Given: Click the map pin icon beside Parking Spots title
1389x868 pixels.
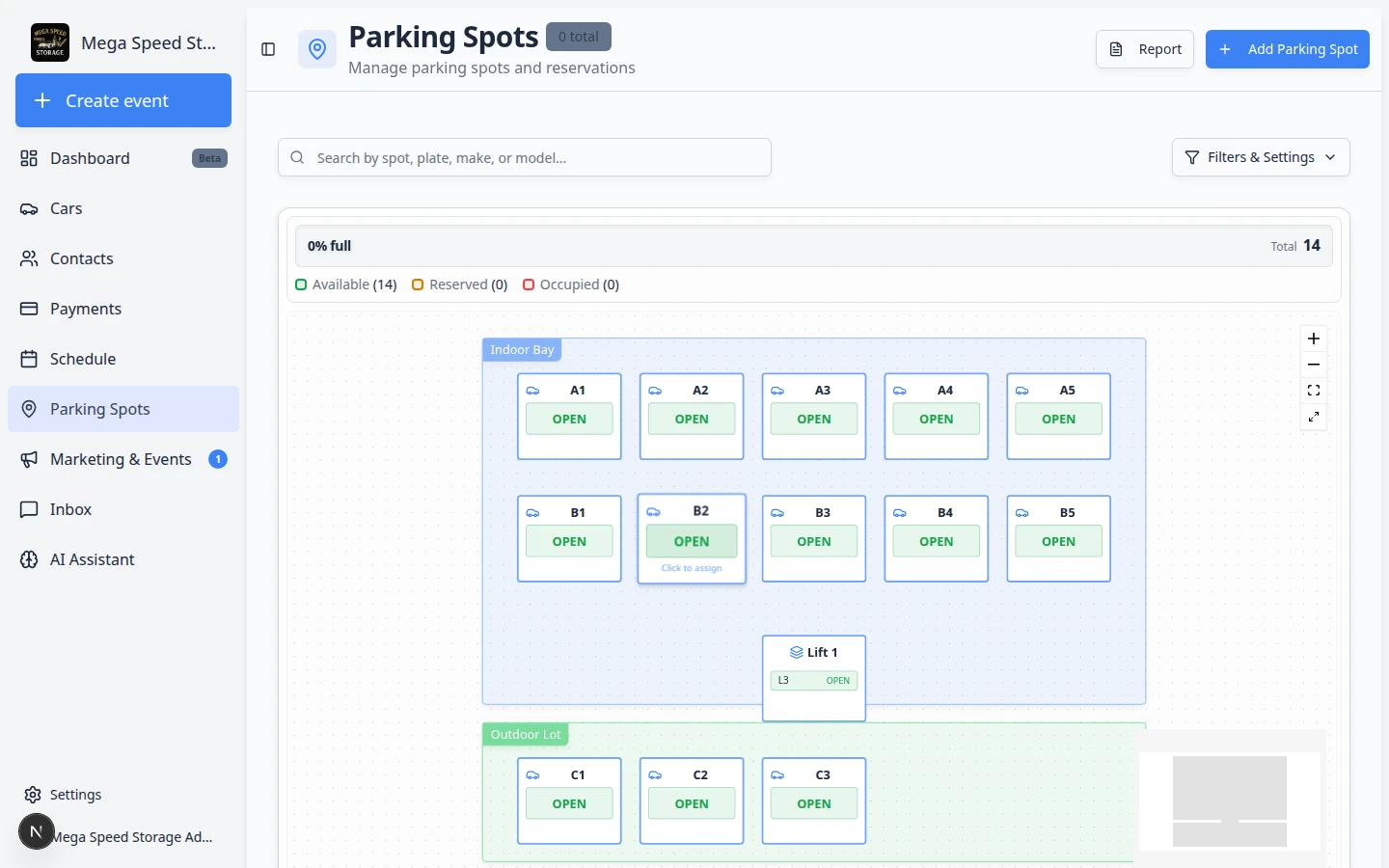Looking at the screenshot, I should [x=317, y=49].
